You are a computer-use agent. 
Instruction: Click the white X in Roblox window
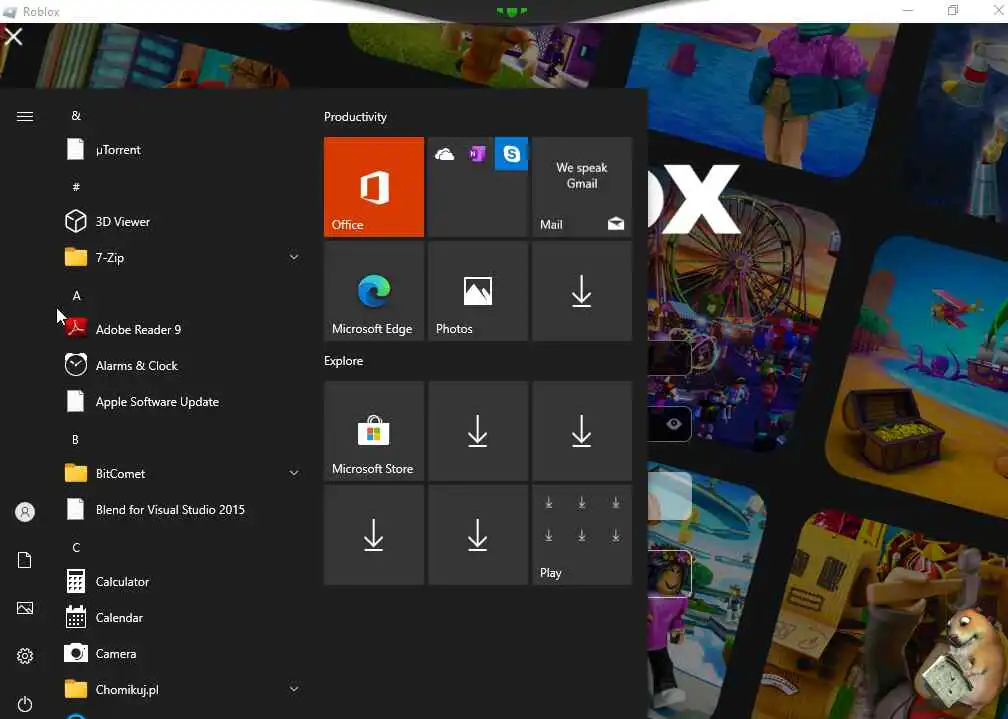pos(14,37)
